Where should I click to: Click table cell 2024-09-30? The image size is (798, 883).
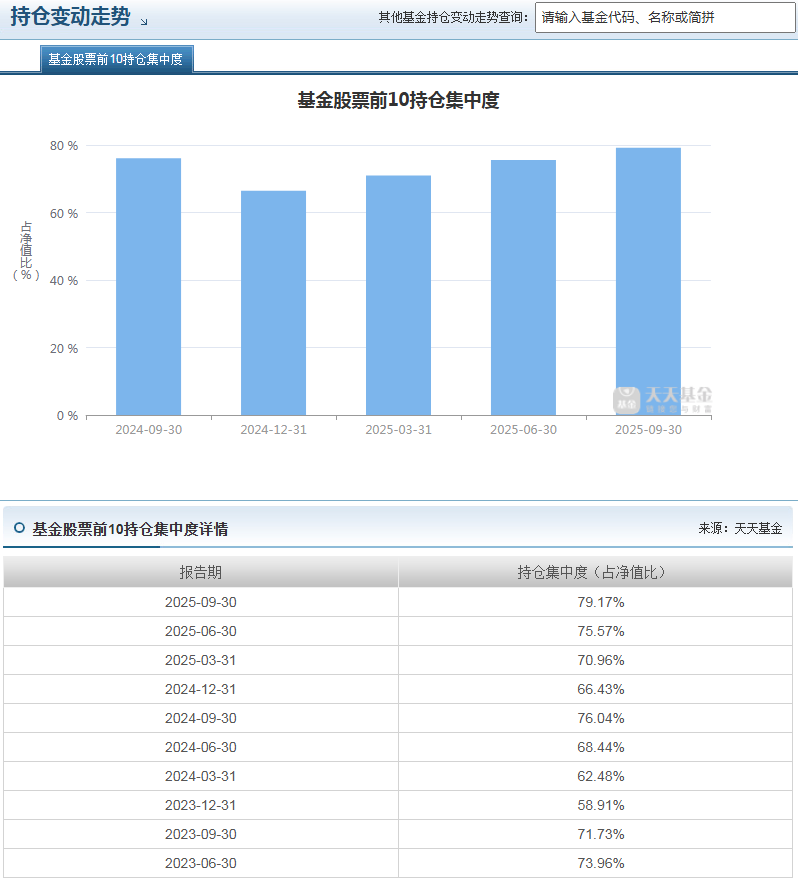tap(200, 718)
